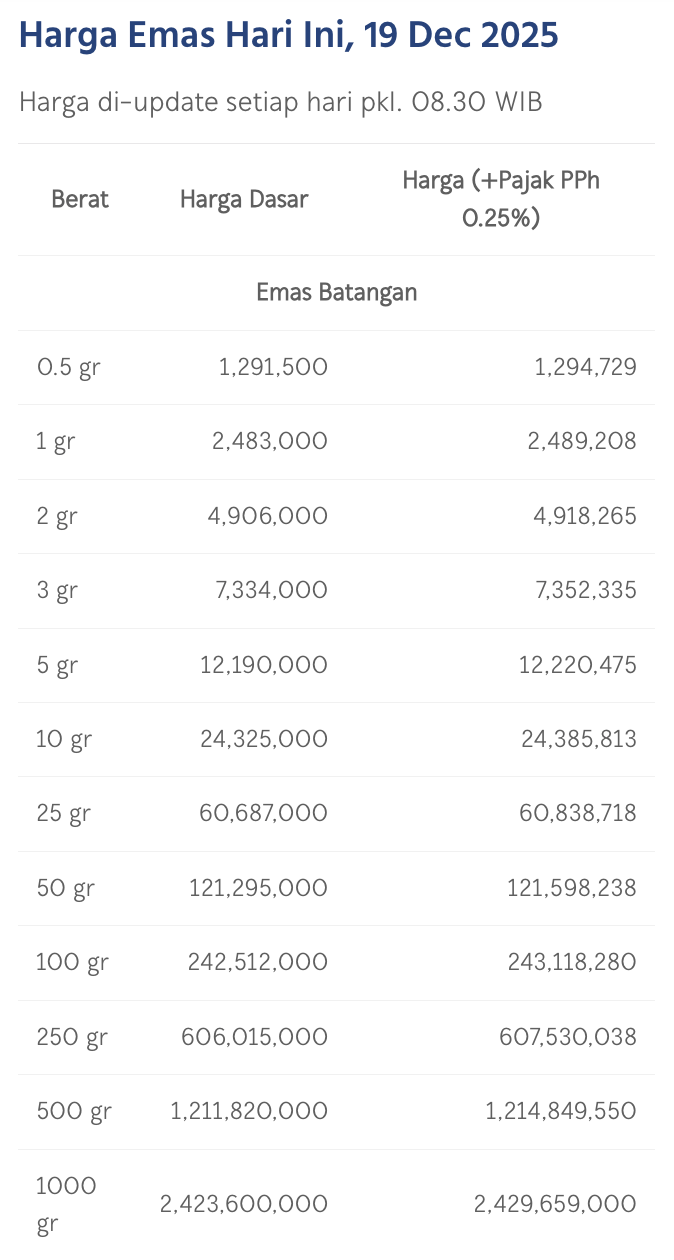Select the 3 gr weight cell
The height and width of the screenshot is (1260, 674).
pos(57,590)
